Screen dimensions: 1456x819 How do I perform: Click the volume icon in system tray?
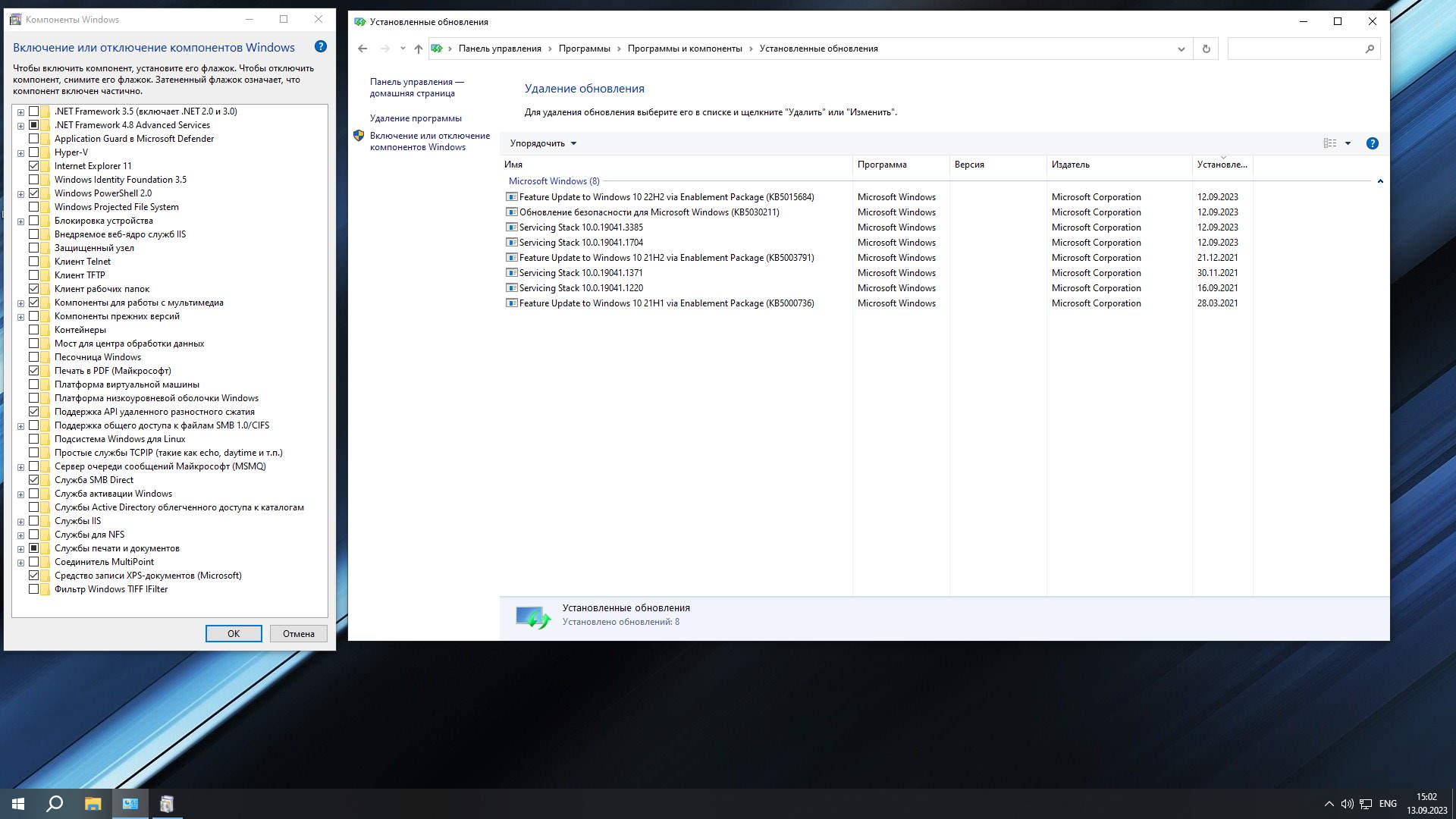click(x=1347, y=804)
